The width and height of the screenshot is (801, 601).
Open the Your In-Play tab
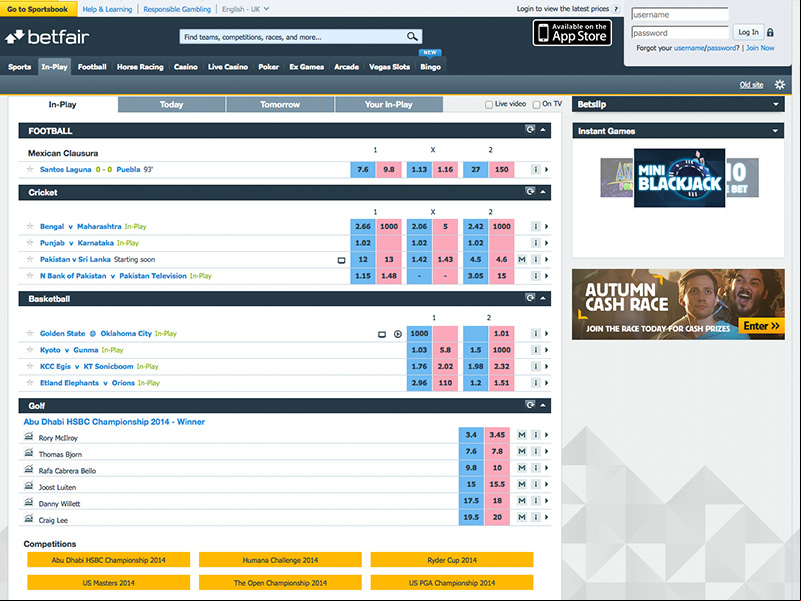point(389,104)
